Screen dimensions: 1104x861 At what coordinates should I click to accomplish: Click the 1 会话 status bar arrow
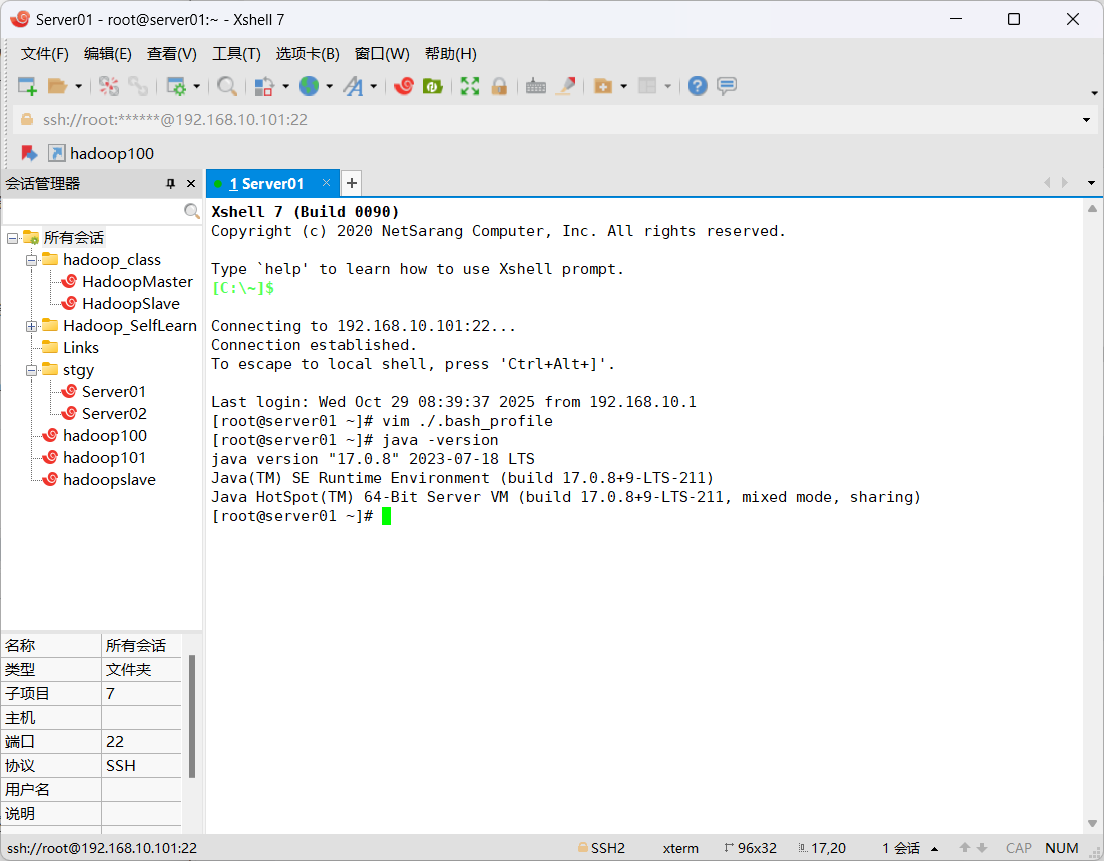934,849
